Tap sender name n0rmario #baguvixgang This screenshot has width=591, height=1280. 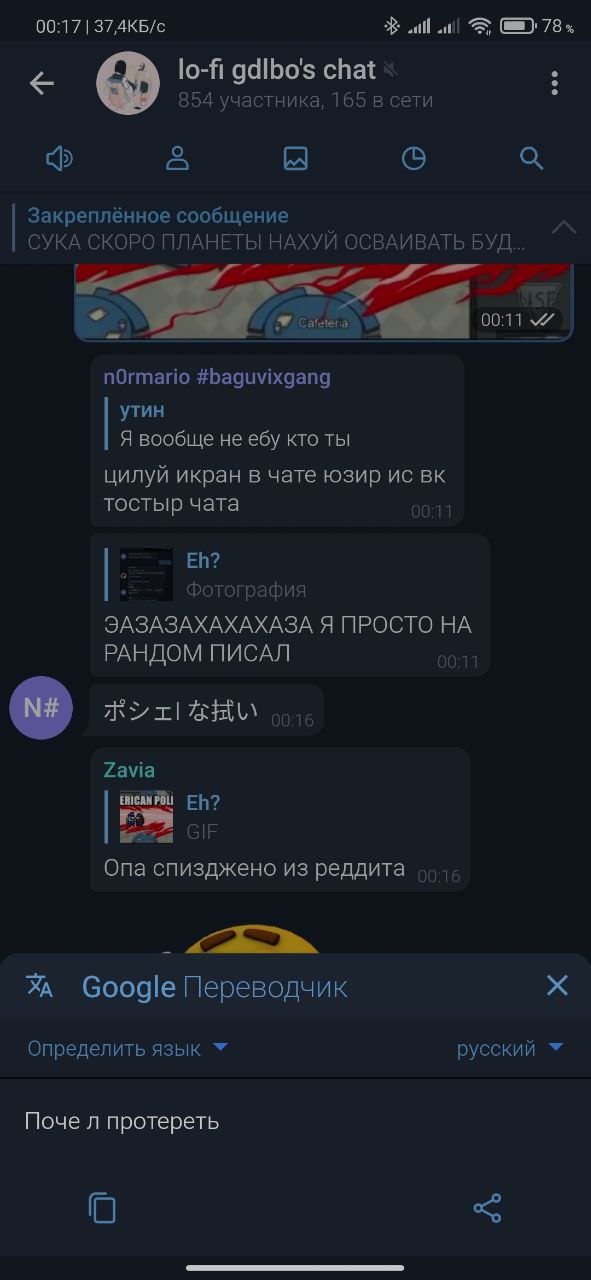[217, 377]
